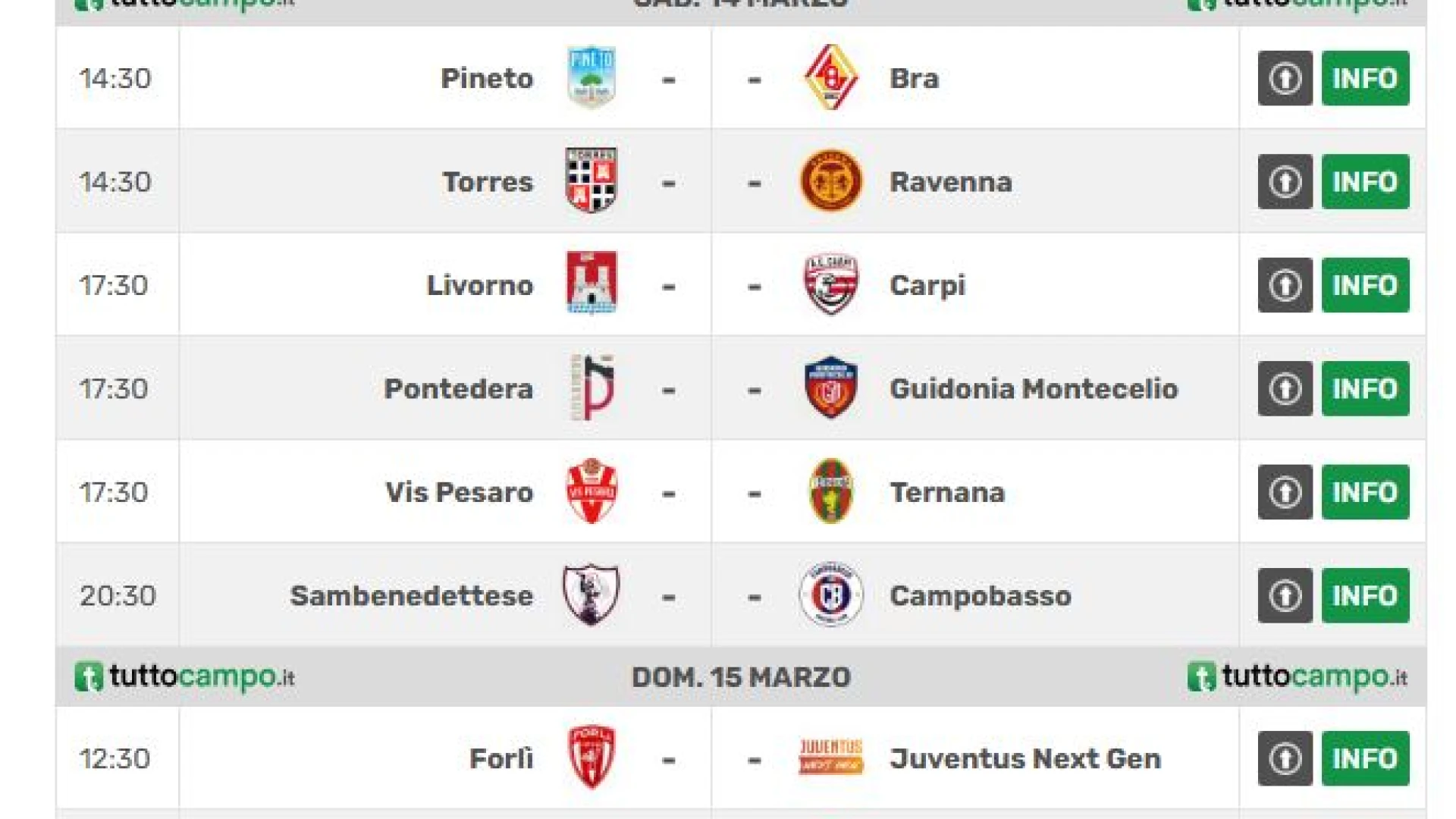Click the left tuttocampo.it logo beside DOM. 15 MARZO
Screen dimensions: 1456x819
tap(185, 676)
